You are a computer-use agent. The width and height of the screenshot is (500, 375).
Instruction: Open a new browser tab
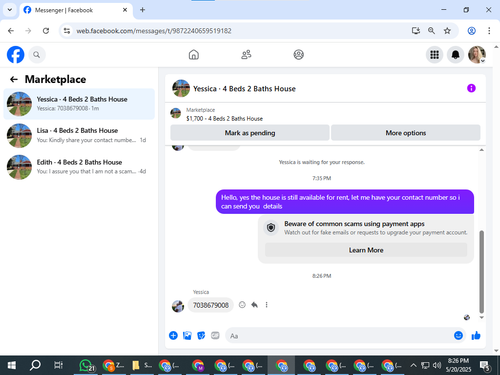142,10
